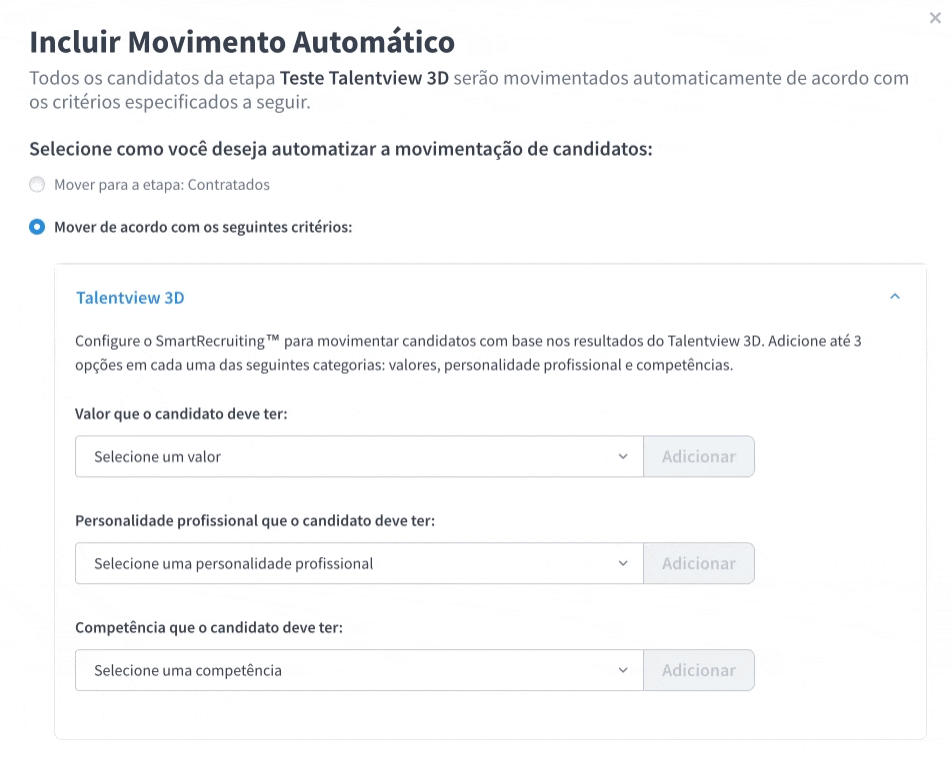Click Adicionar for professional personality

(699, 563)
